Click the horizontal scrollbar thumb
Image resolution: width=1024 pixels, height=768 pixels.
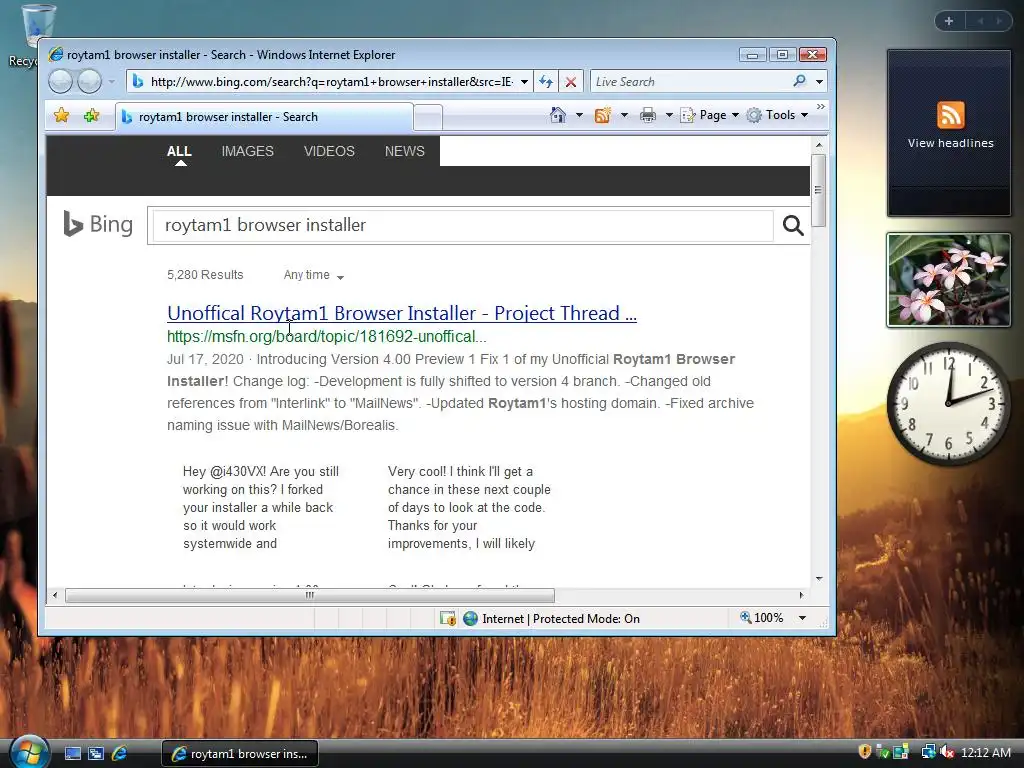tap(310, 595)
